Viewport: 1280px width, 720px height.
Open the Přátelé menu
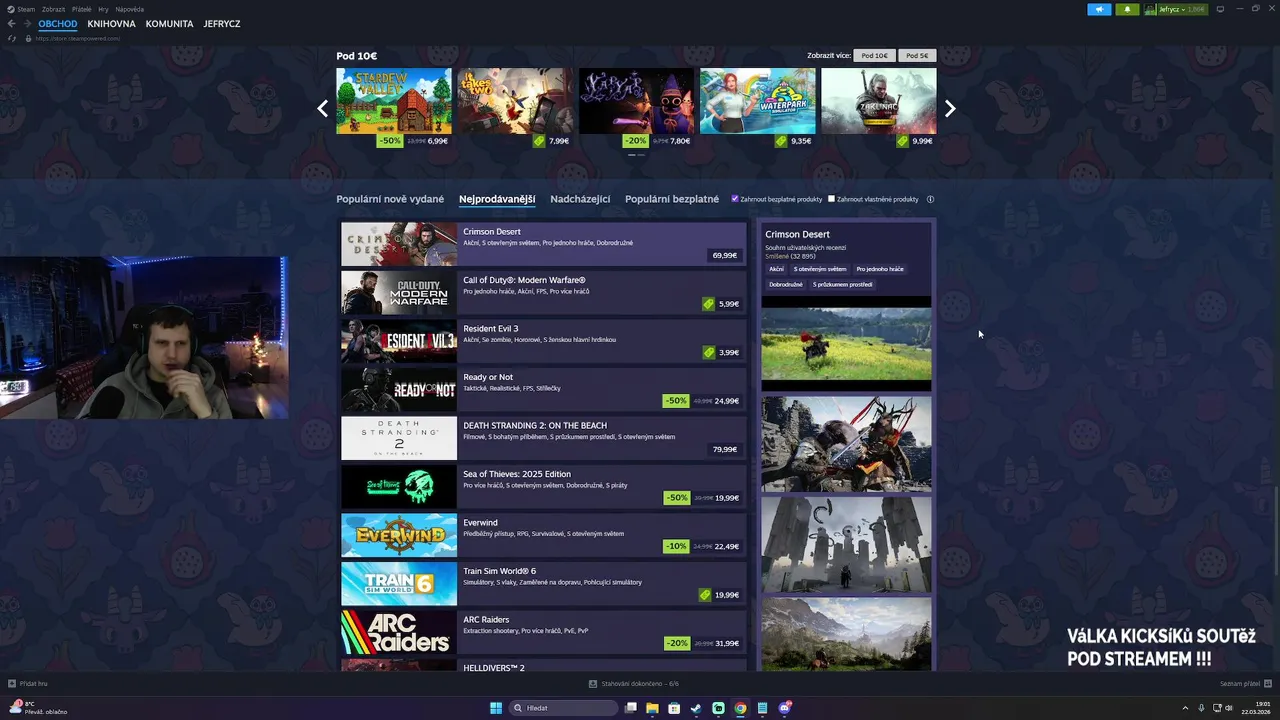82,9
